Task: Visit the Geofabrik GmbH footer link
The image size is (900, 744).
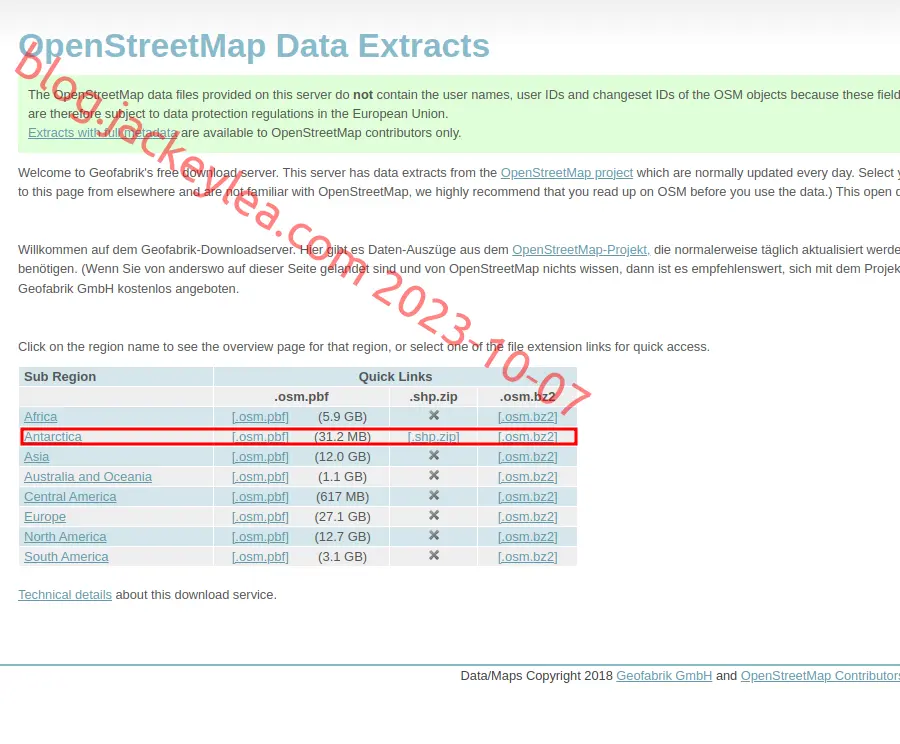Action: pos(664,676)
